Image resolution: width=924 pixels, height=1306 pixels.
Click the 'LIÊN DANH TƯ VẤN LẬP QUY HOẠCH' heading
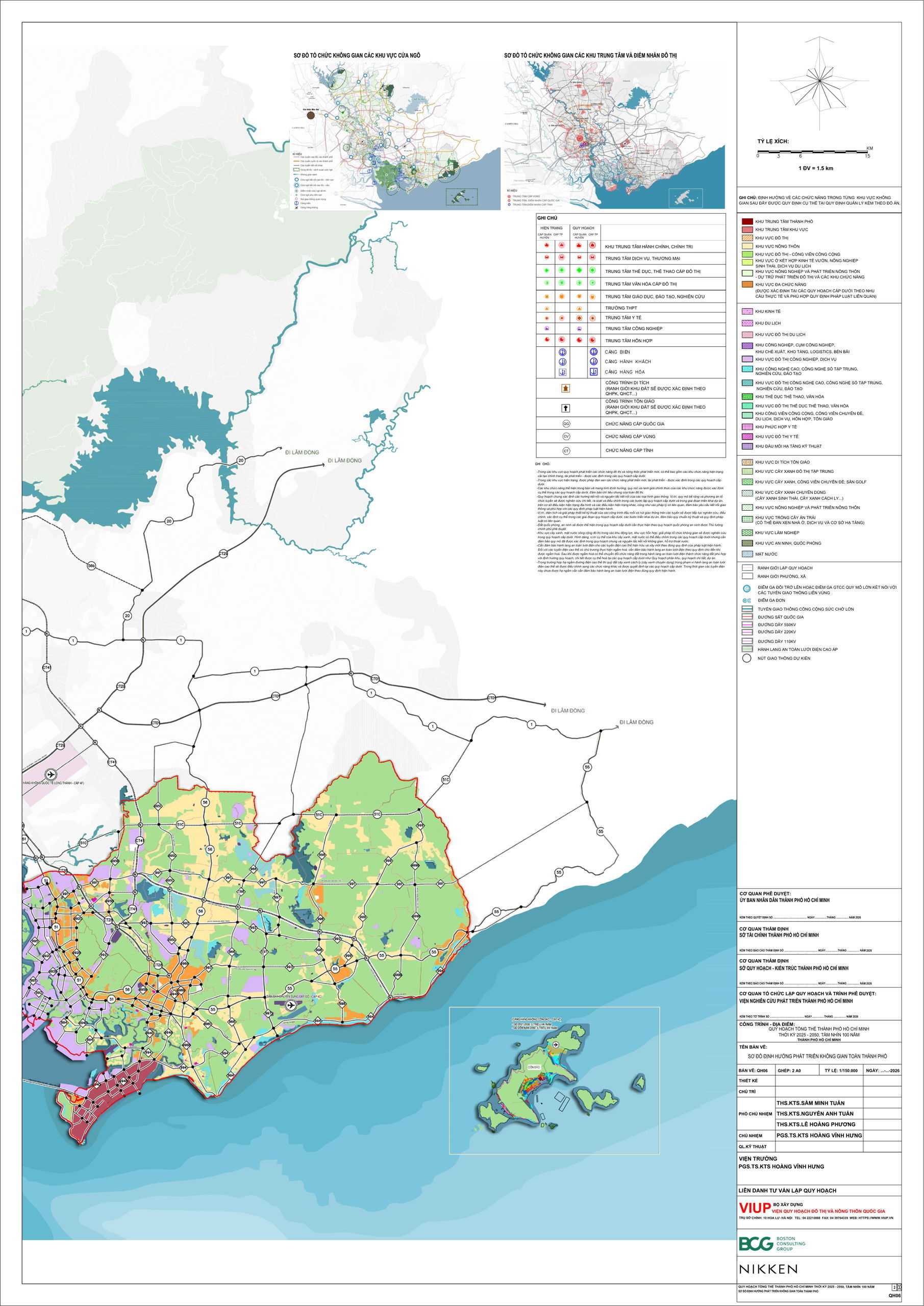[787, 1190]
